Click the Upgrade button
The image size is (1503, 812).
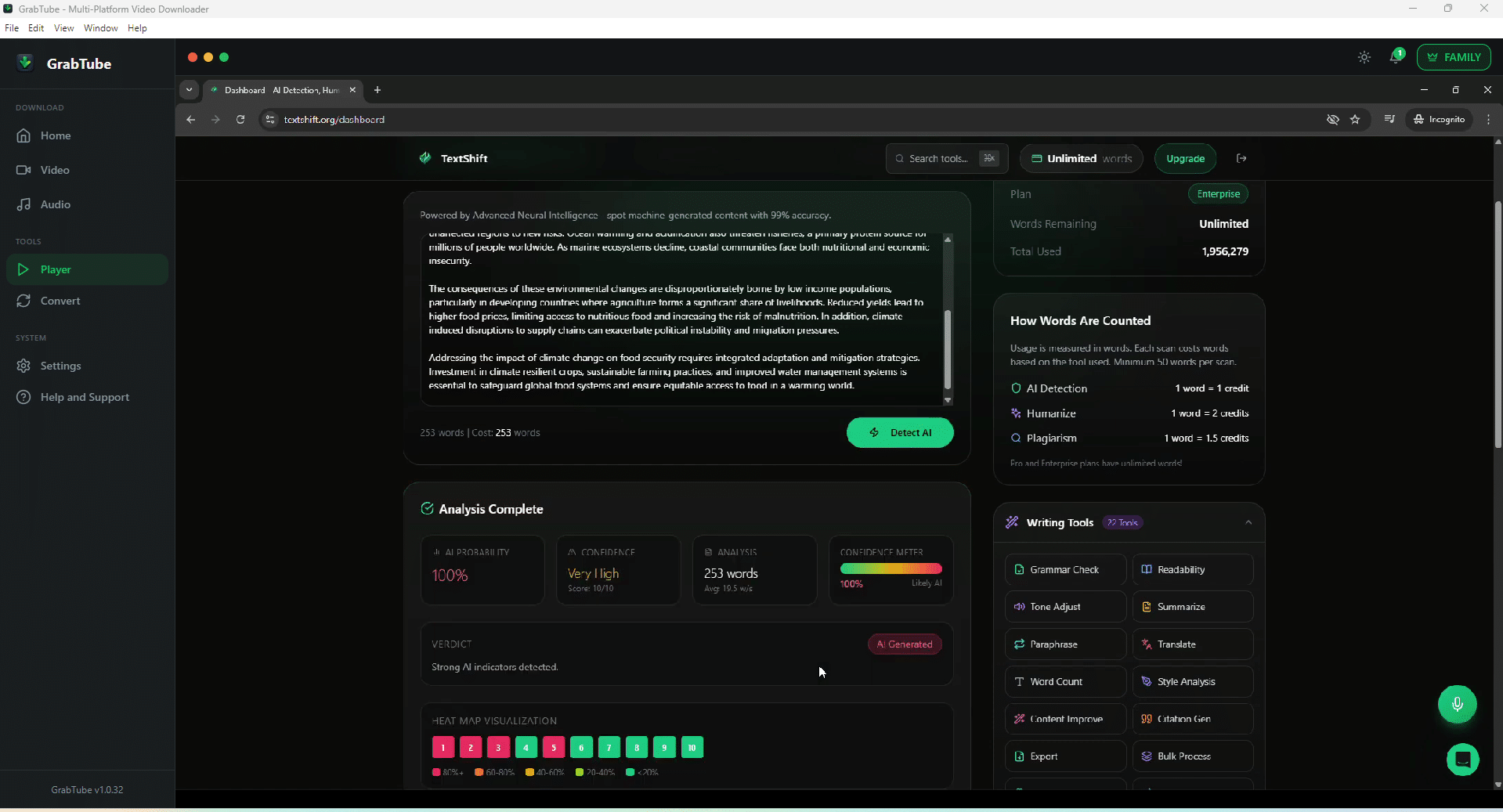point(1185,158)
